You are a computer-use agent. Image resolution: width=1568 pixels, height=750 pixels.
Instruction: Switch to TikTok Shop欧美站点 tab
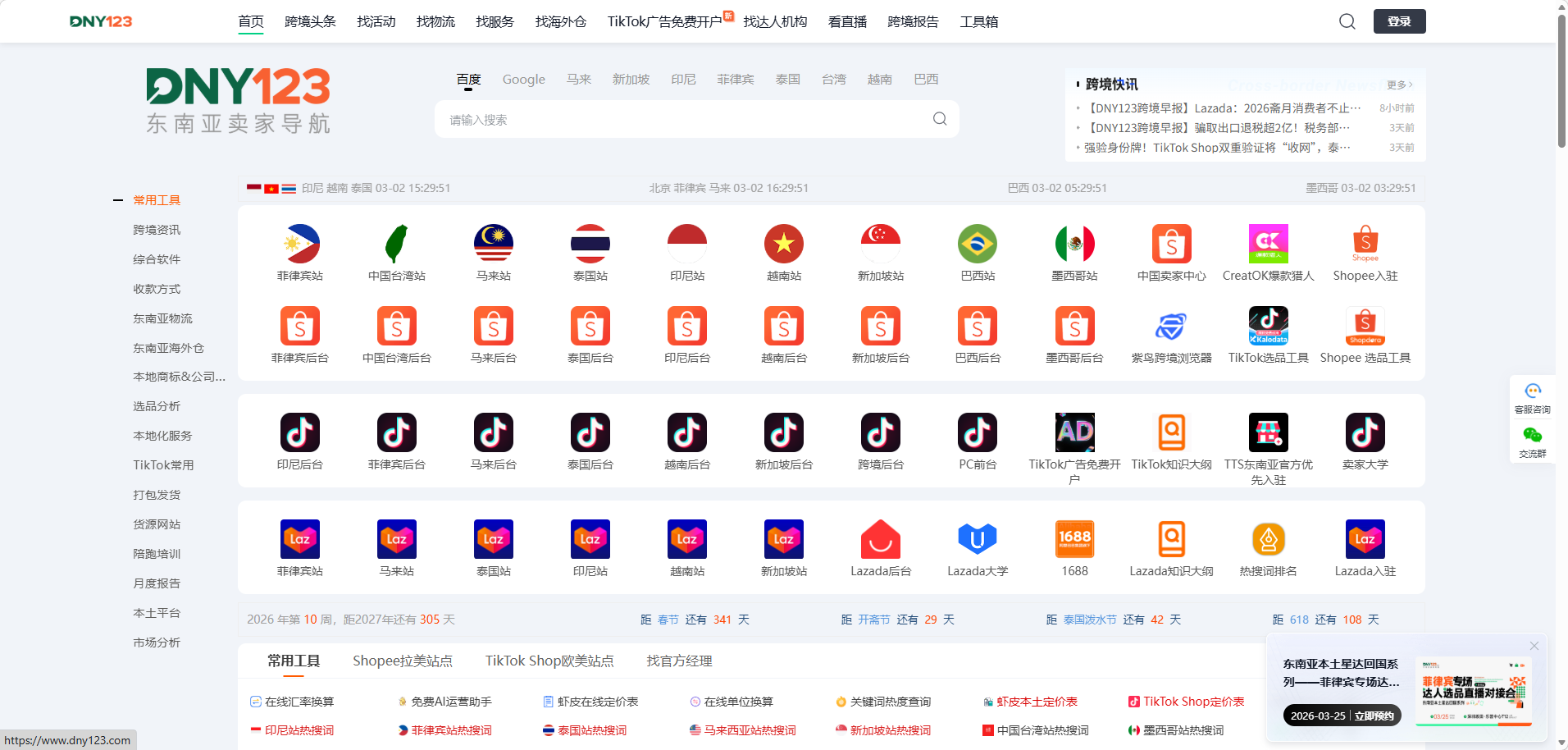pos(549,661)
